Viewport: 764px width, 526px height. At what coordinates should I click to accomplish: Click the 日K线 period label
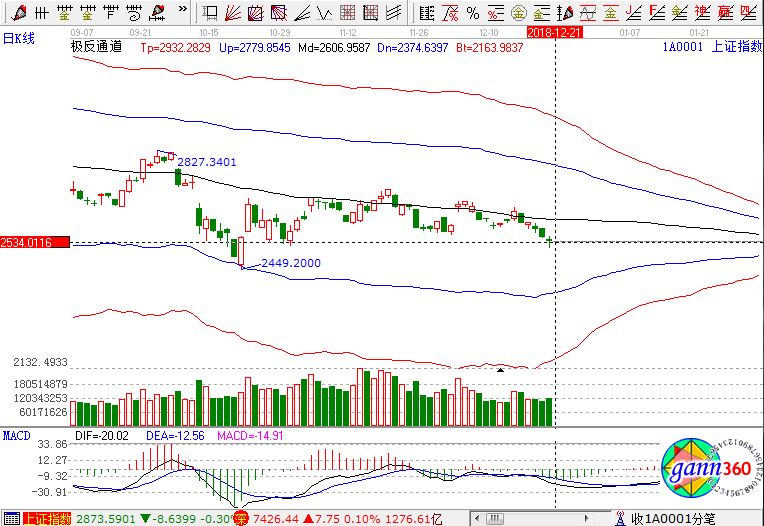19,37
